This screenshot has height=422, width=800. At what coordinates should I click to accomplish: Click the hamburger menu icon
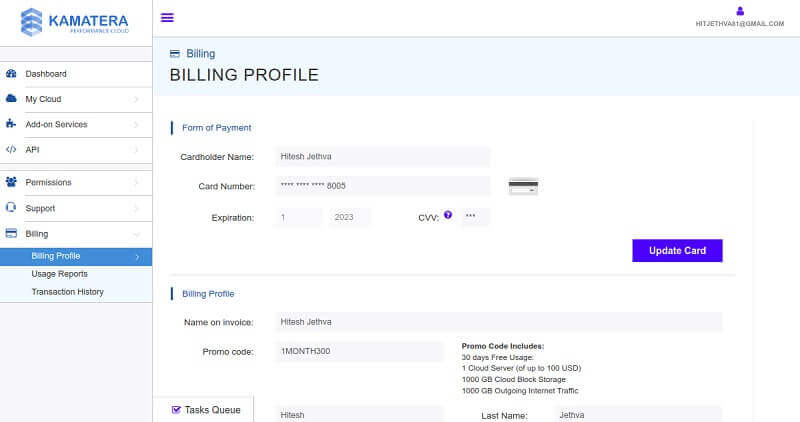pos(167,17)
